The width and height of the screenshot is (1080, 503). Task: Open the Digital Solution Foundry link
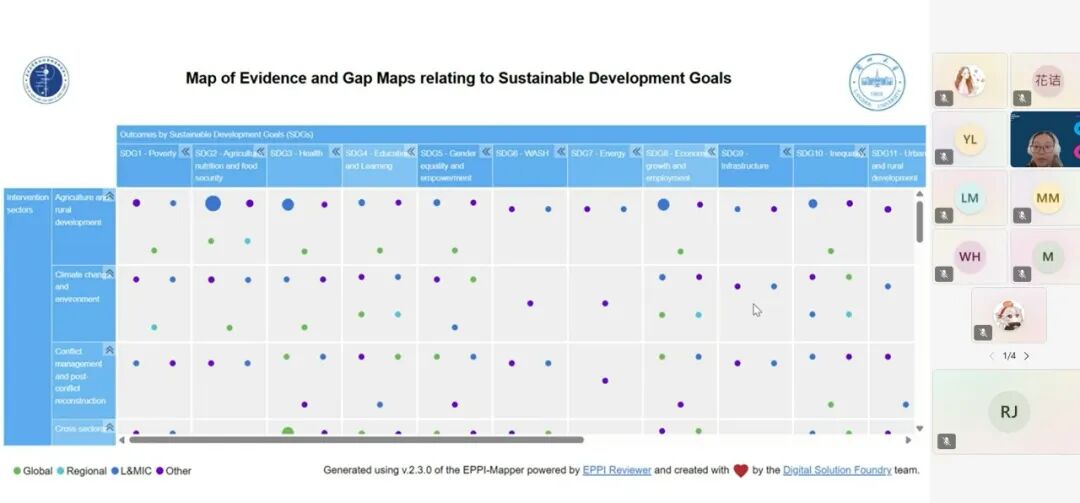(x=836, y=470)
